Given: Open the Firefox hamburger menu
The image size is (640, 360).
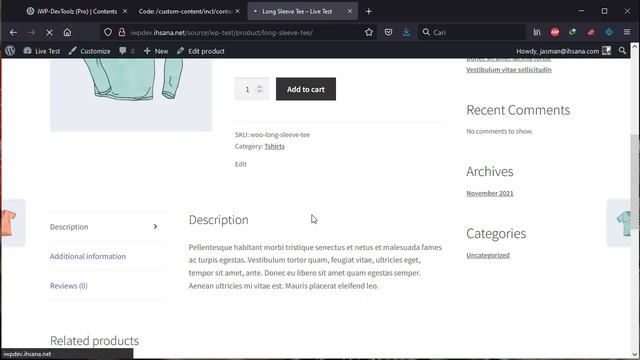Looking at the screenshot, I should (x=627, y=32).
